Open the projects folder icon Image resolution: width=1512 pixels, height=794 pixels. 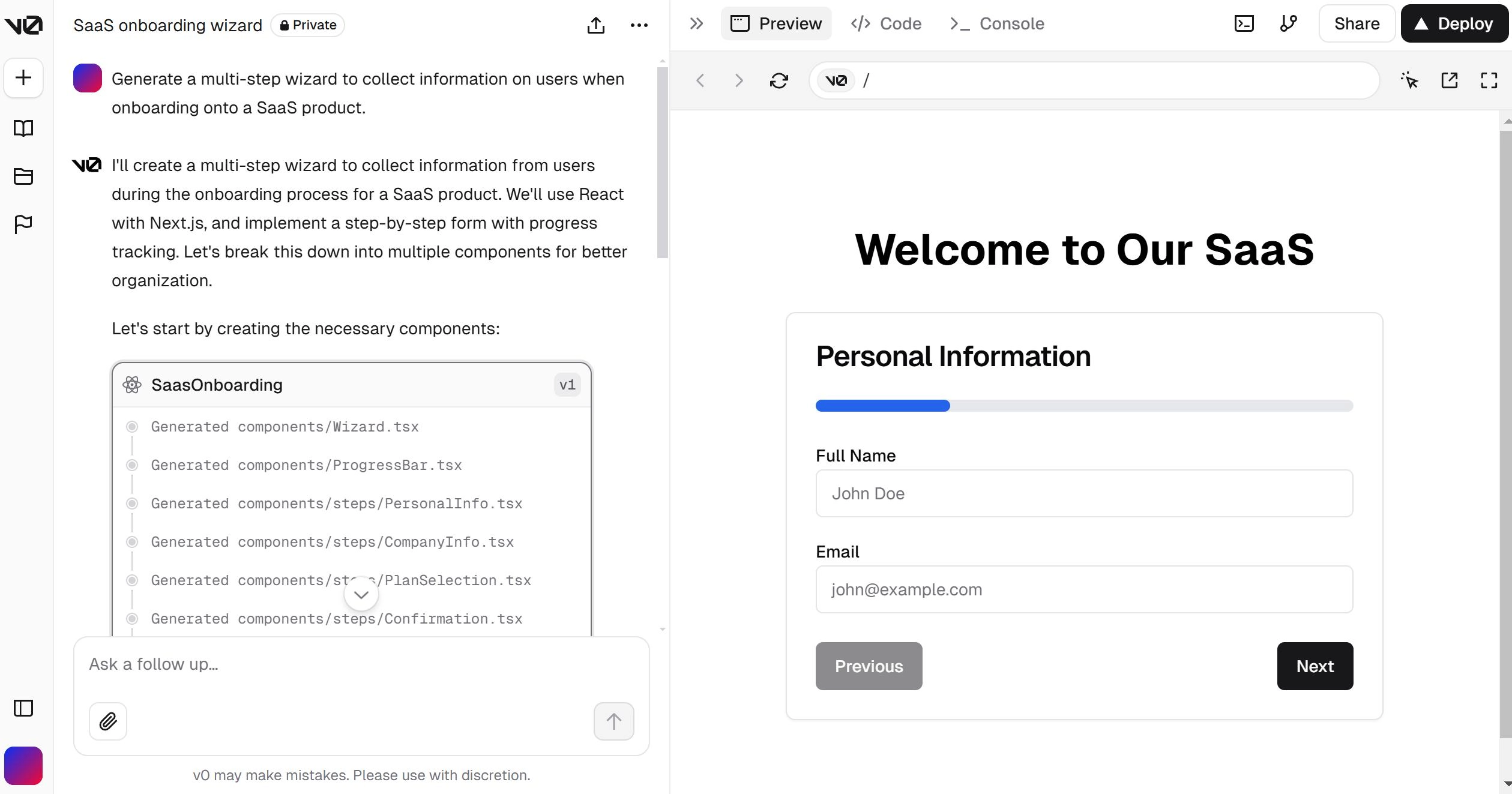(23, 176)
